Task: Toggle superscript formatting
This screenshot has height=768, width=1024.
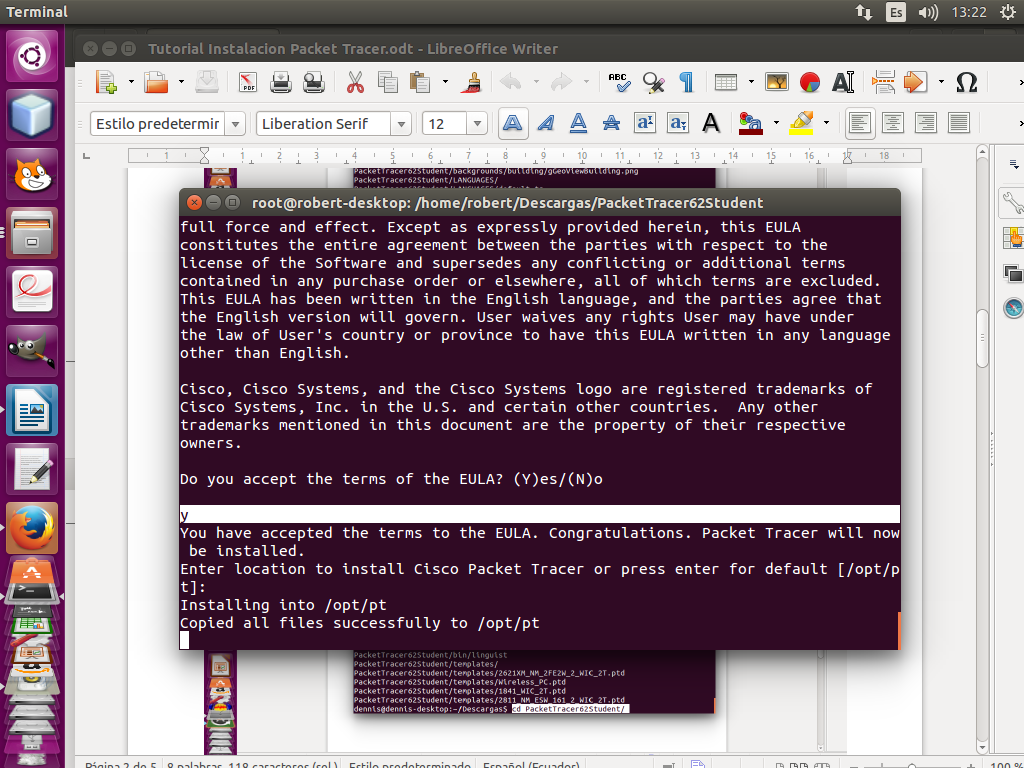Action: pyautogui.click(x=645, y=123)
